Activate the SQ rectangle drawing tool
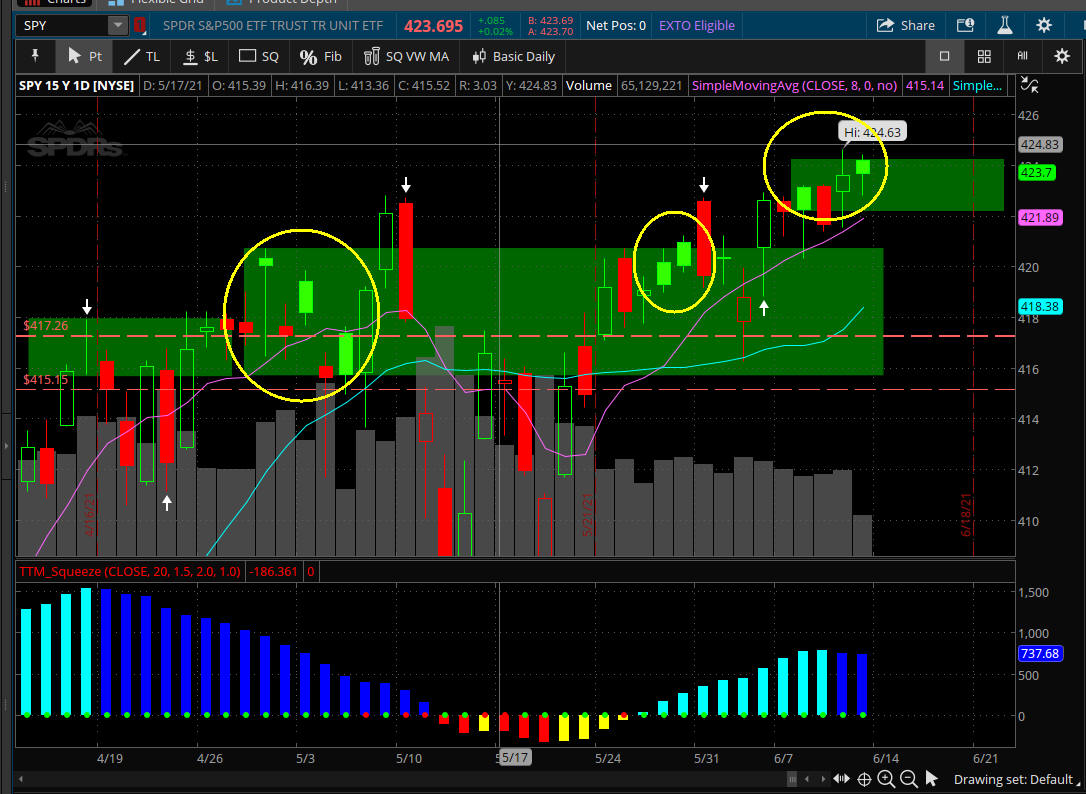1086x794 pixels. (259, 57)
